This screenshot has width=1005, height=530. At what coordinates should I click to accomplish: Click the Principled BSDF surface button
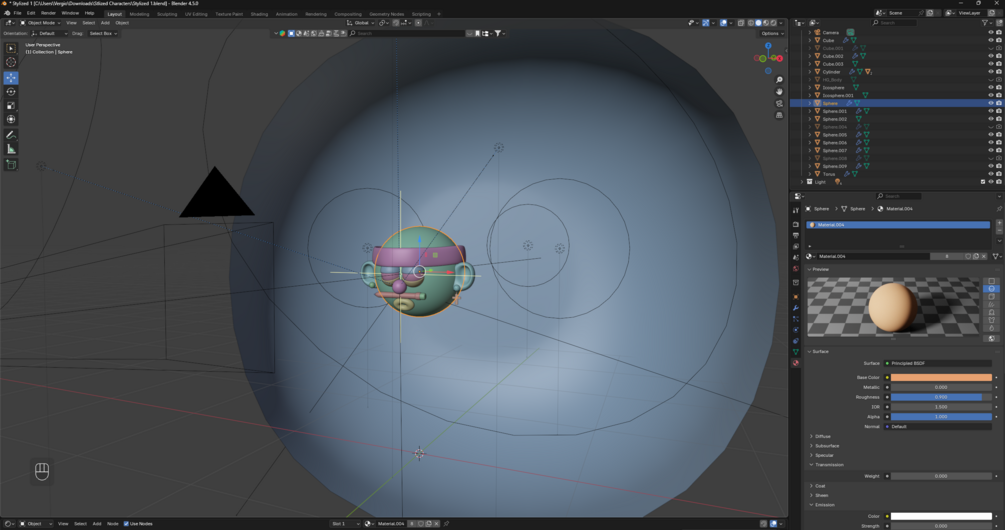click(938, 363)
